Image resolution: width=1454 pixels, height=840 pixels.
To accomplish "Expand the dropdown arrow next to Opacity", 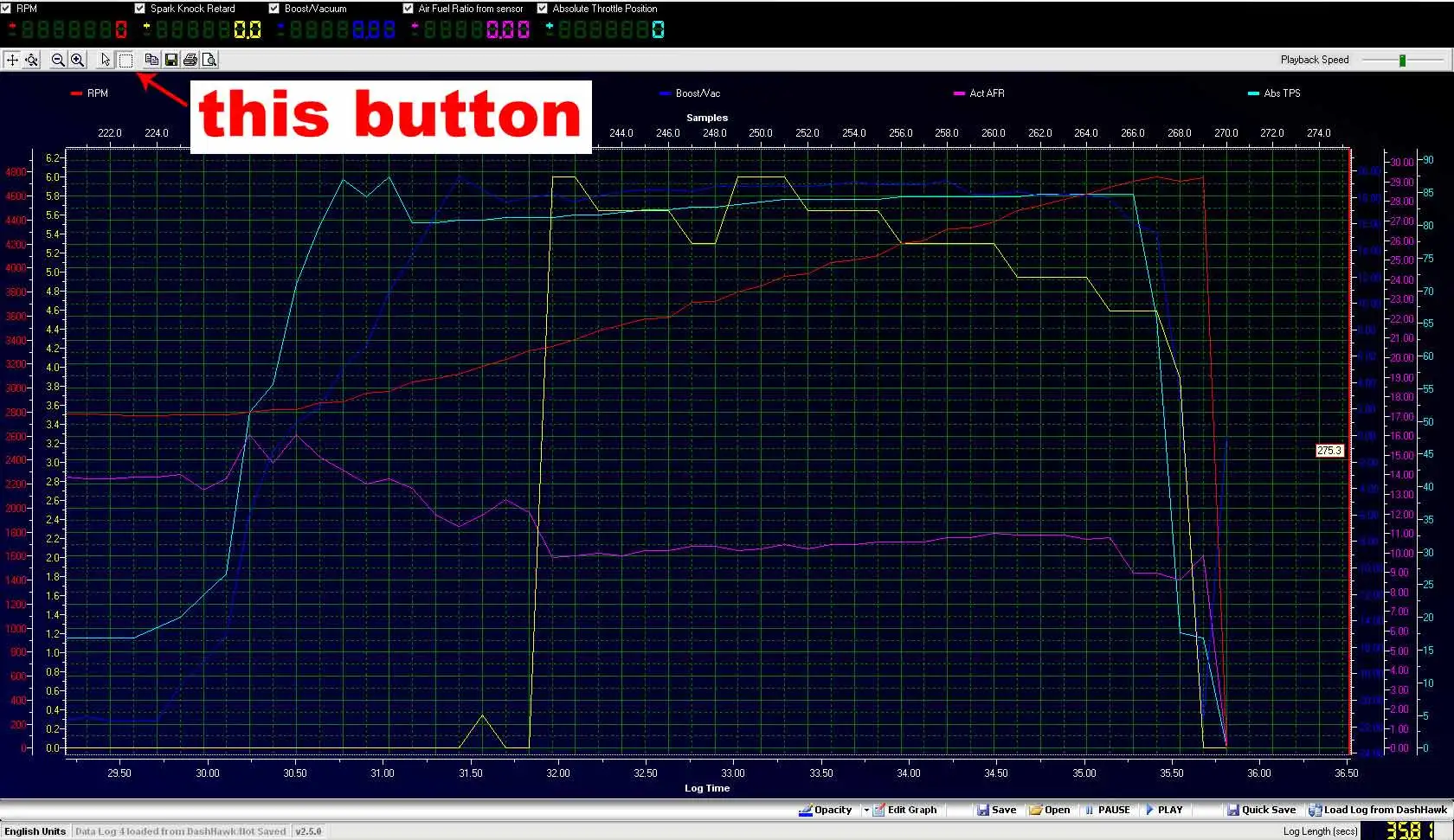I will click(x=865, y=811).
